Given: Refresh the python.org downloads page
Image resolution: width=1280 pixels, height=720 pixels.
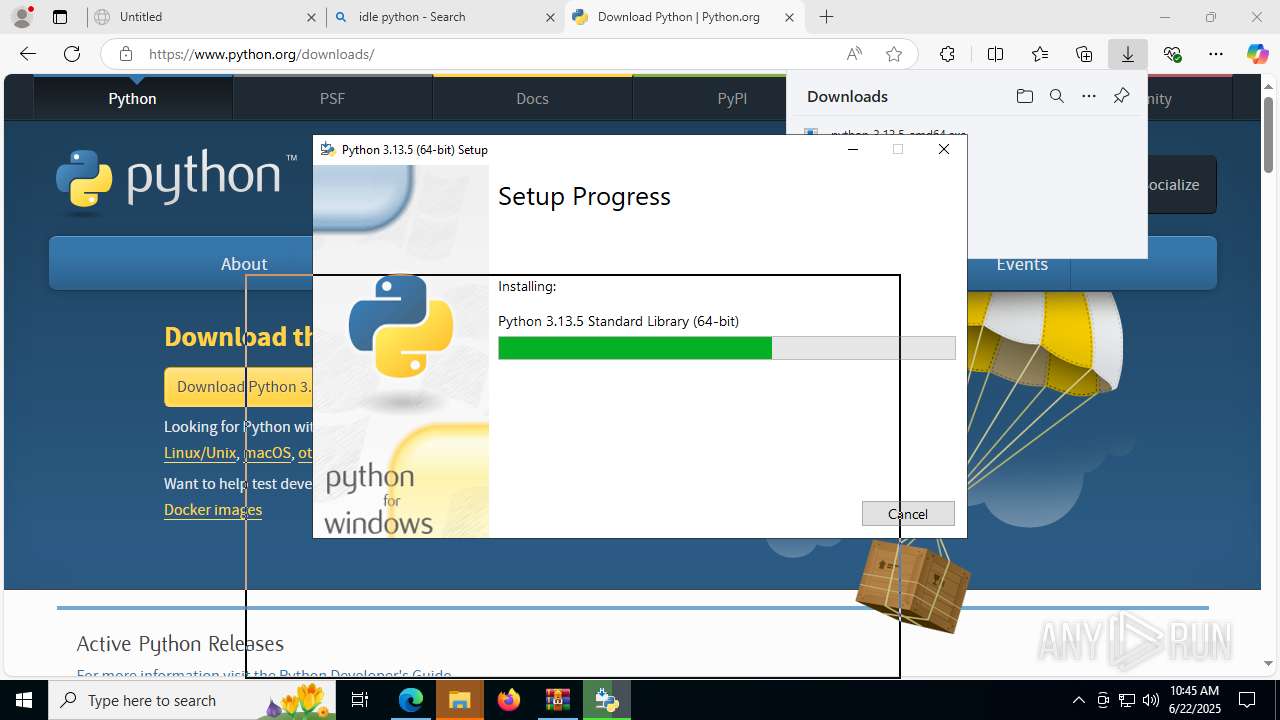Looking at the screenshot, I should pyautogui.click(x=72, y=54).
